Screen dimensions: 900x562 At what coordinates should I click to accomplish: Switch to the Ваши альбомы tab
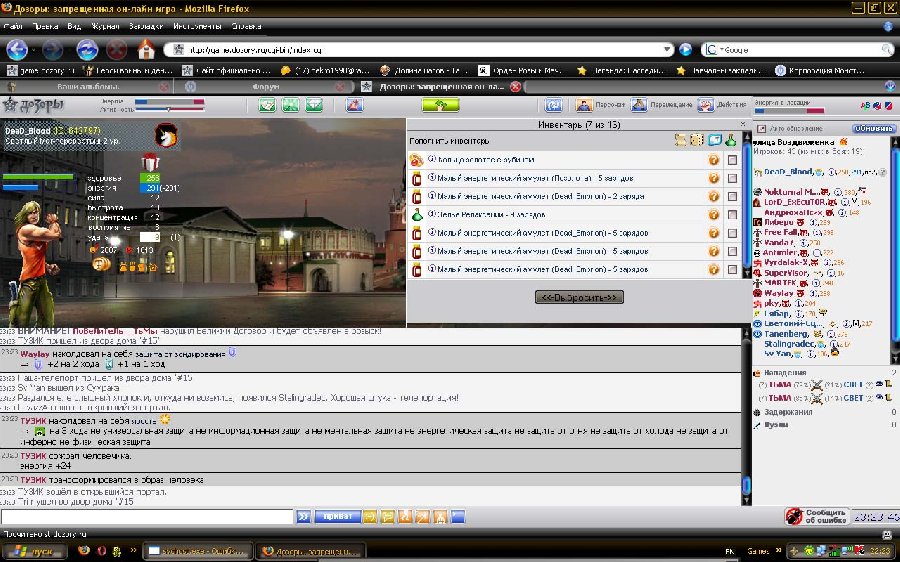click(88, 87)
